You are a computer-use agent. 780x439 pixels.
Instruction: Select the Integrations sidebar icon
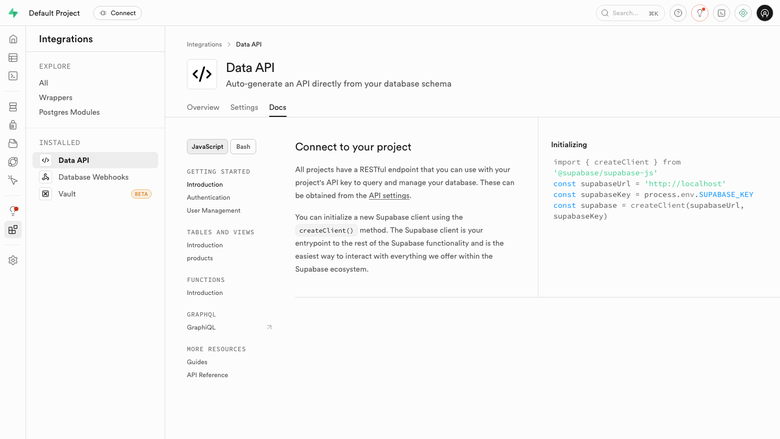13,230
